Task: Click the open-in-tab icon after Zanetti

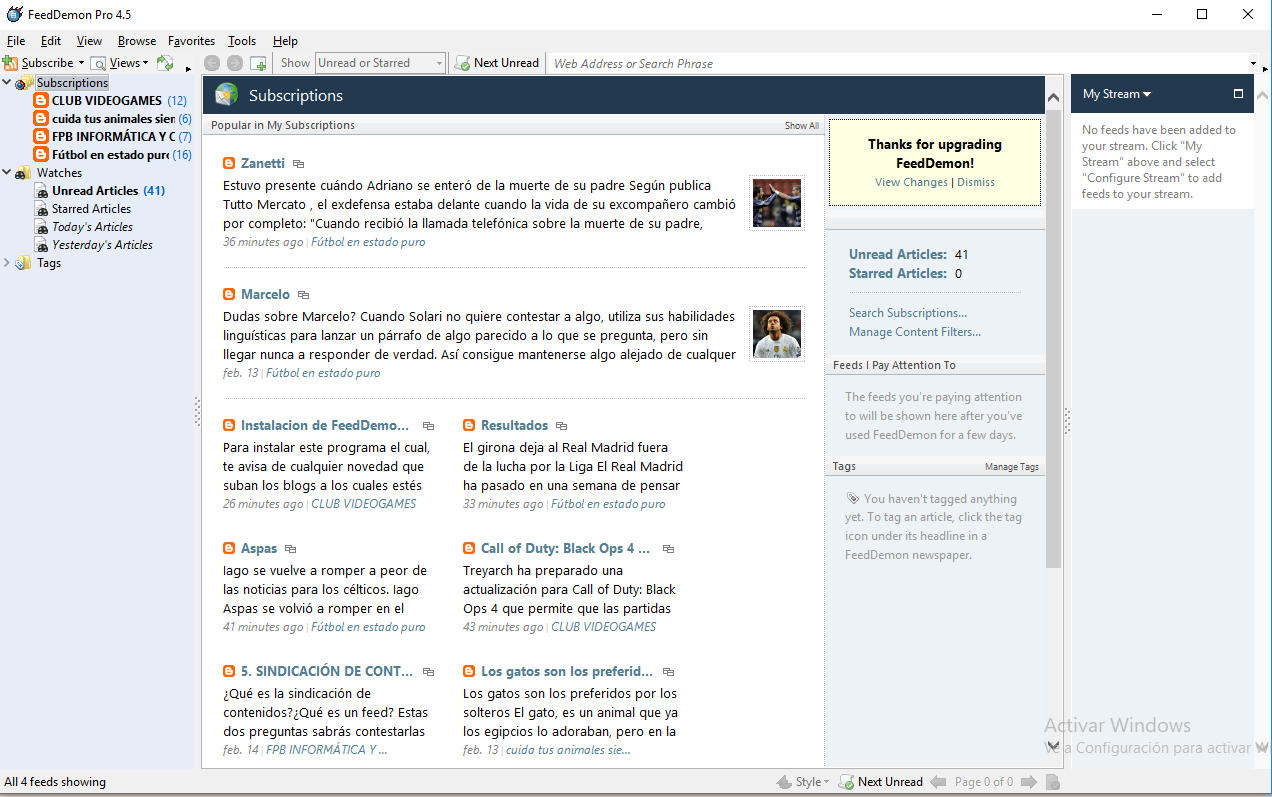Action: click(299, 164)
